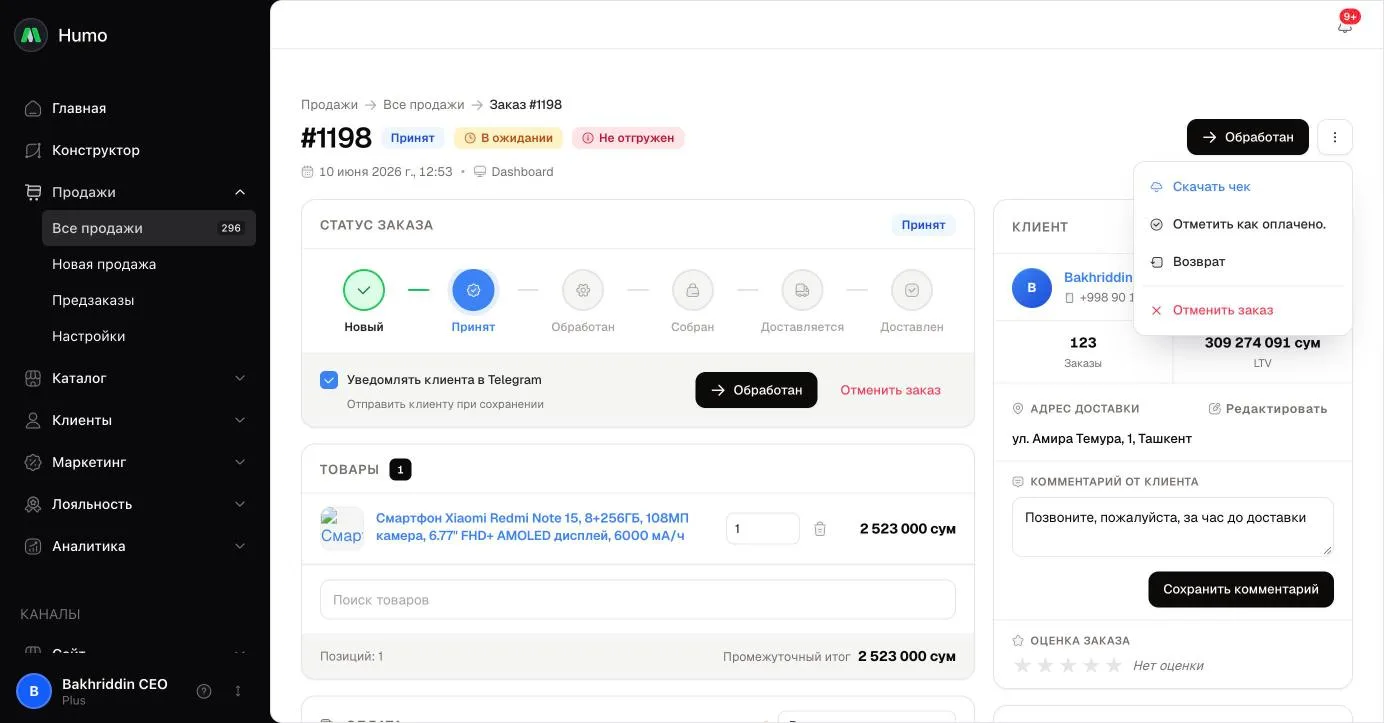Go to Все продажи in the breadcrumb

pos(424,105)
